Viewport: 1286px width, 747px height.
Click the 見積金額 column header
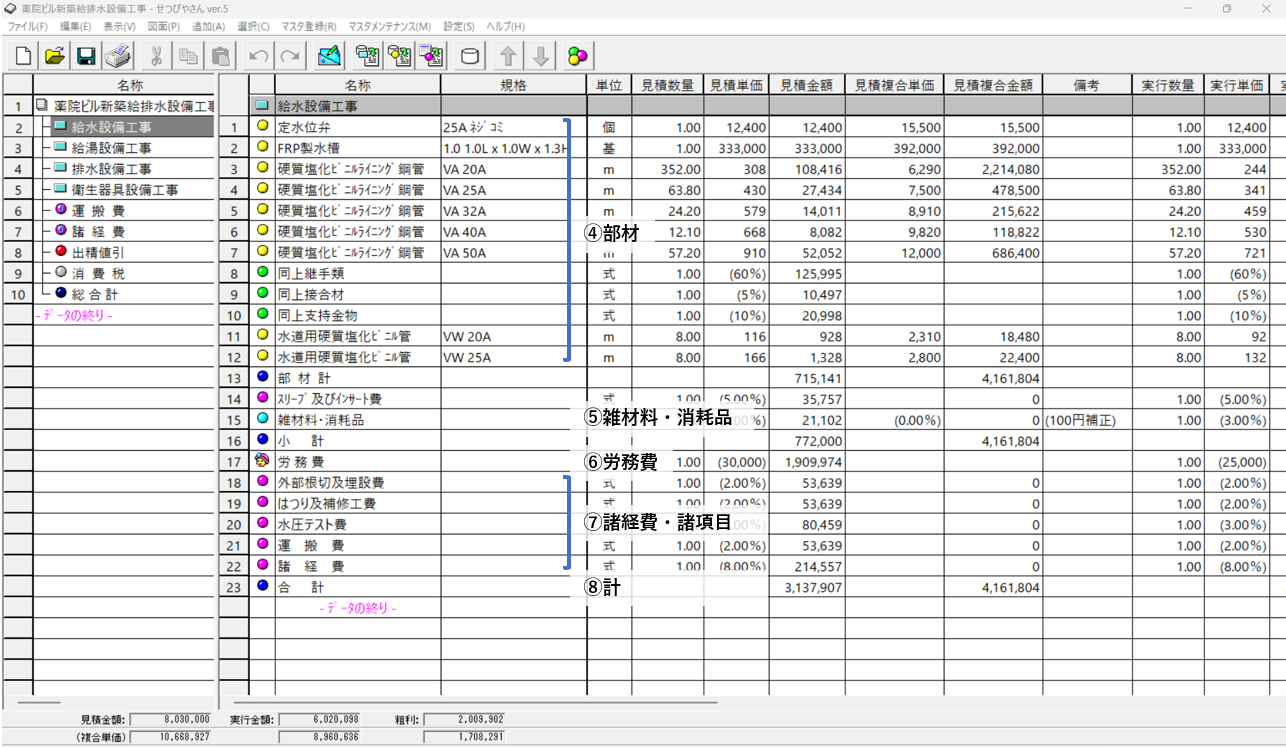pyautogui.click(x=809, y=85)
